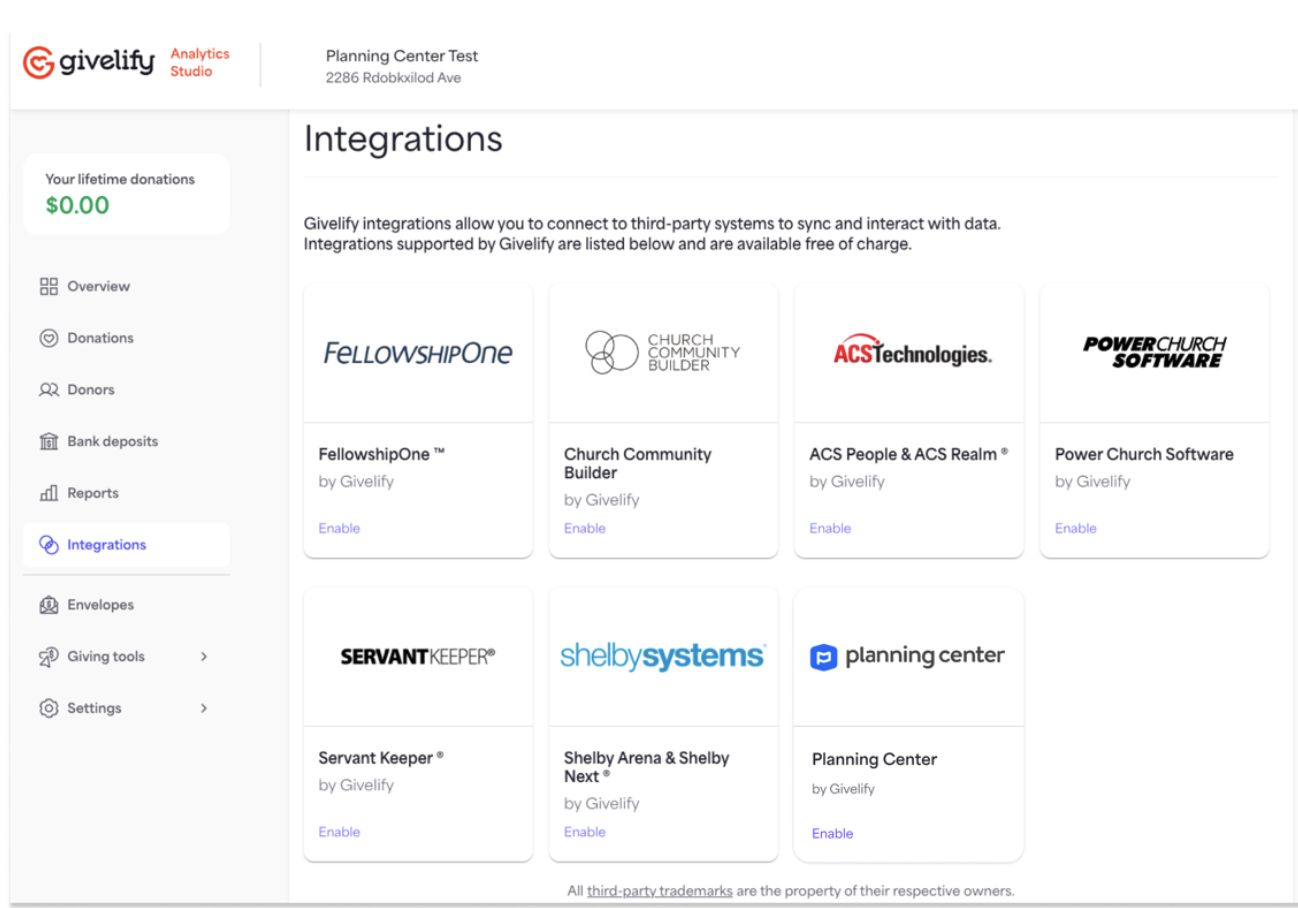Click the $0.00 lifetime donations amount
1298x908 pixels.
click(x=78, y=206)
